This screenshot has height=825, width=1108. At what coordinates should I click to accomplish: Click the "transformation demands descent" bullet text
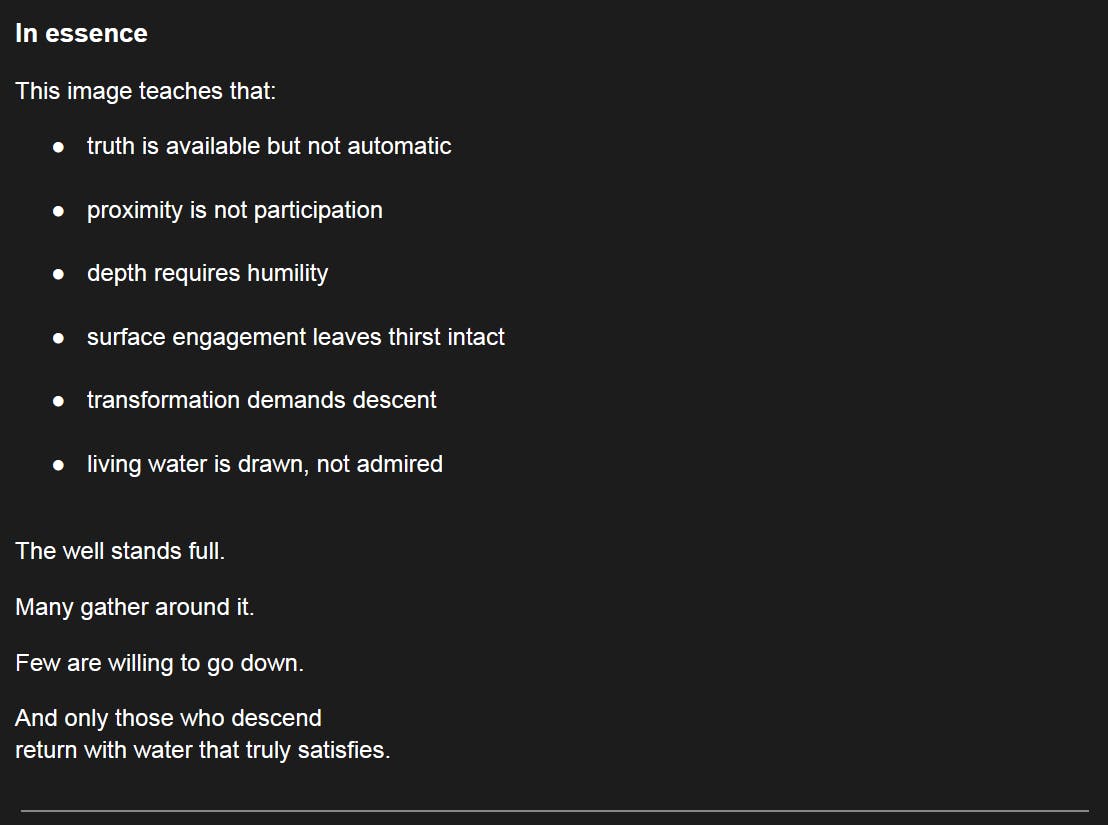261,400
